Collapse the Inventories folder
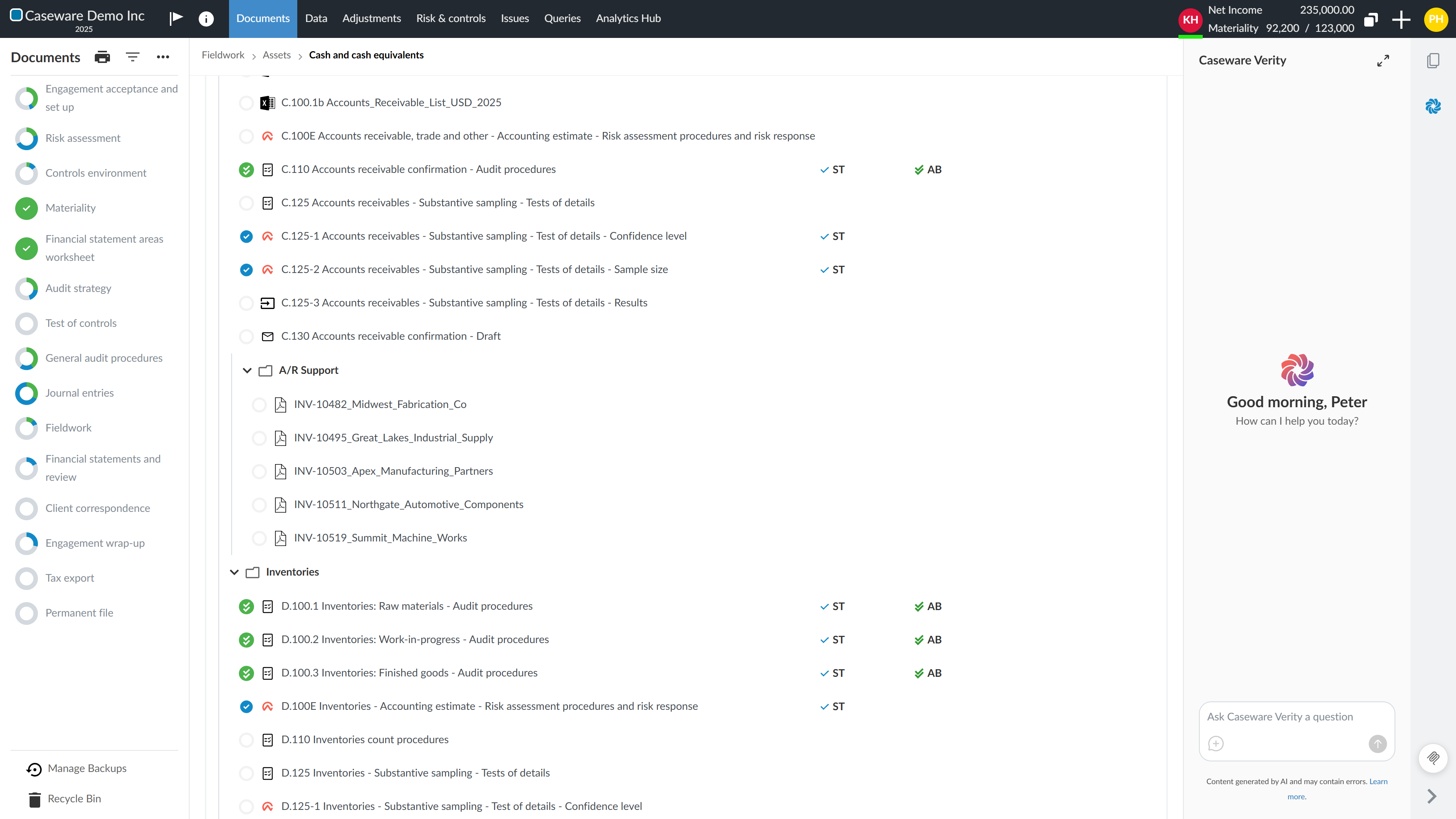1456x819 pixels. (234, 572)
